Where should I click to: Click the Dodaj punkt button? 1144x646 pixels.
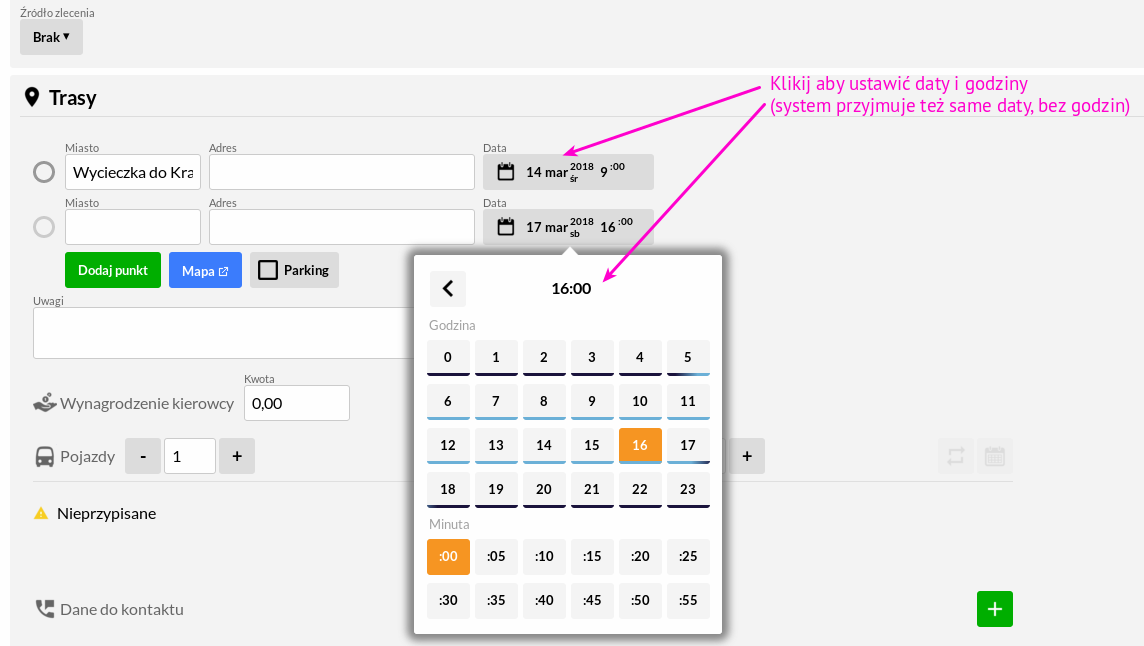click(113, 270)
